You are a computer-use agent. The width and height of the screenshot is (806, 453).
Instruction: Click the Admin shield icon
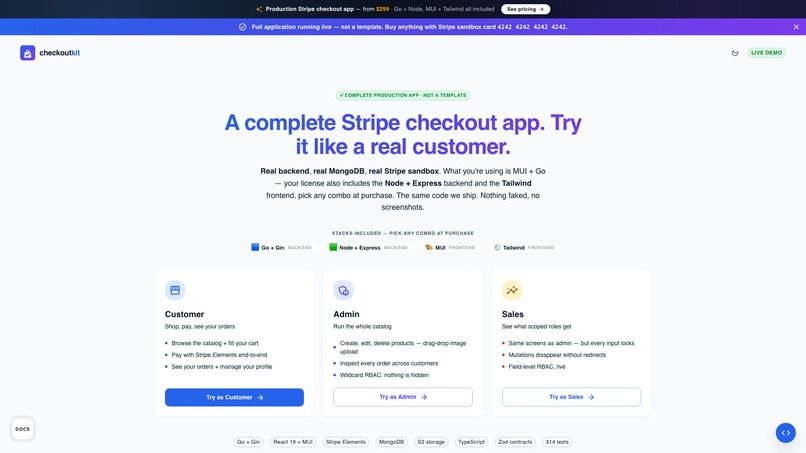click(x=343, y=290)
